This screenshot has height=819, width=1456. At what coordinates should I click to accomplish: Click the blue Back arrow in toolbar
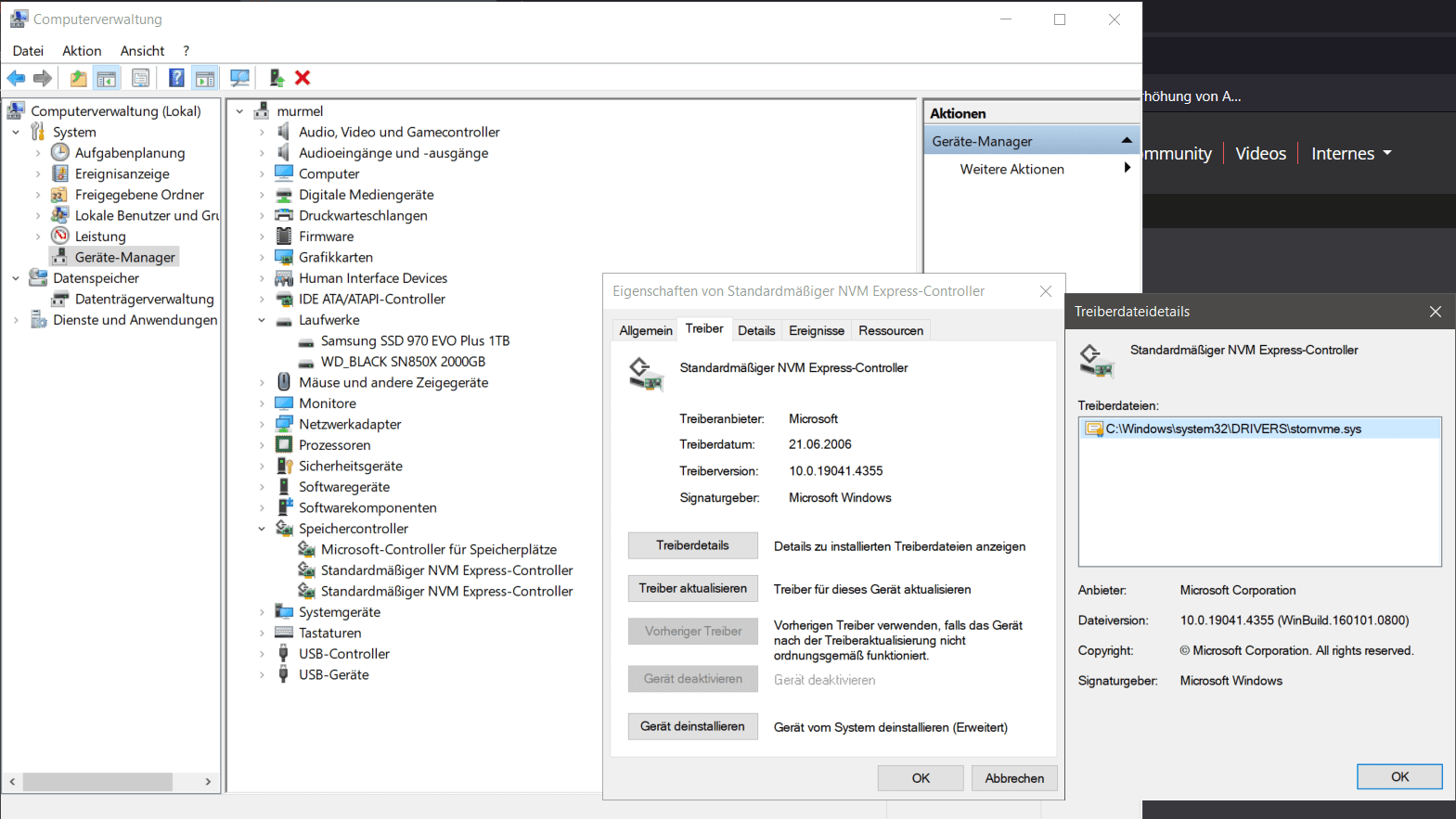click(x=16, y=78)
